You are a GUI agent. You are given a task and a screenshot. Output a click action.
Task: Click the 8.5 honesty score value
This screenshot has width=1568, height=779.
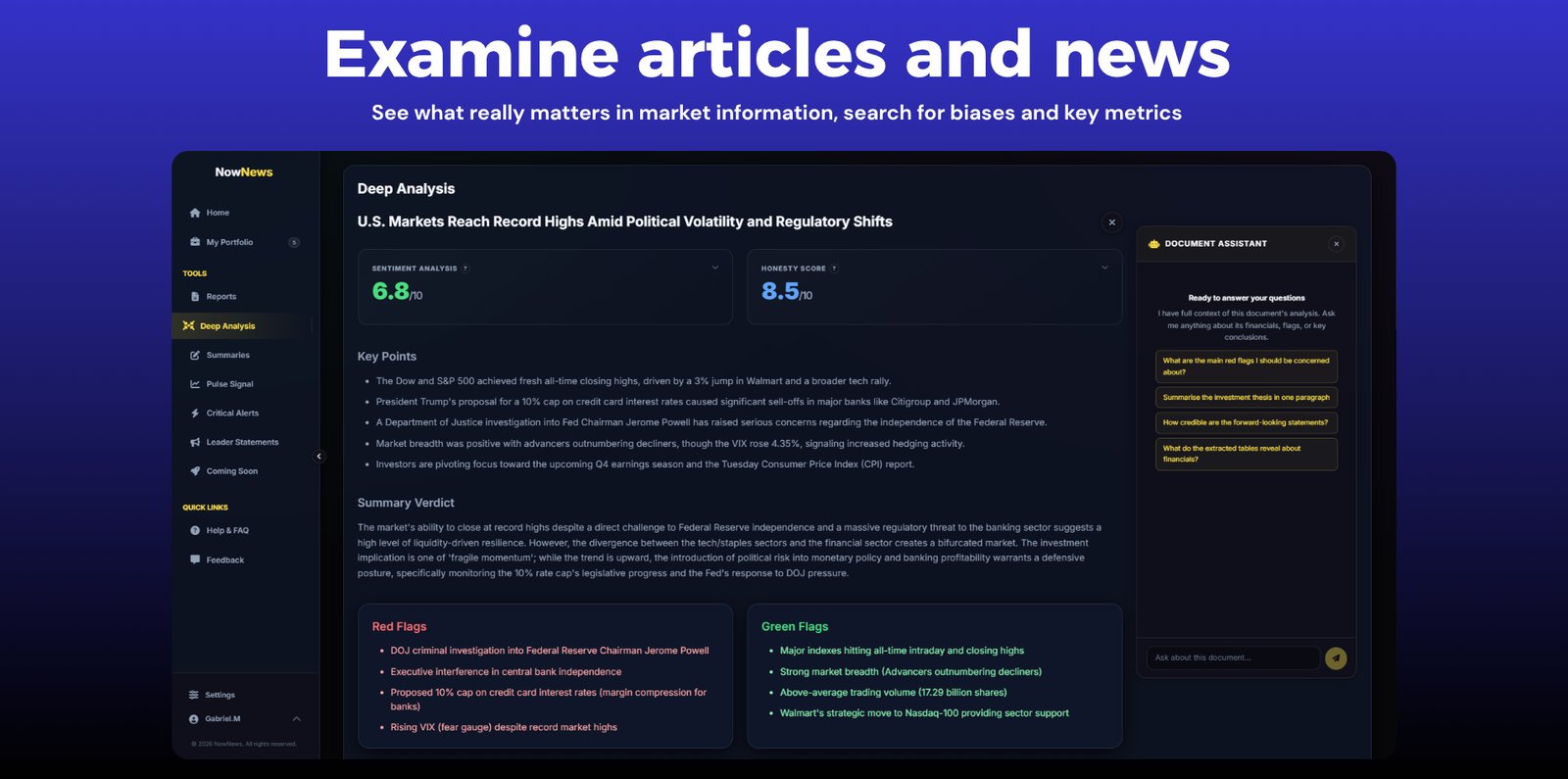[780, 291]
